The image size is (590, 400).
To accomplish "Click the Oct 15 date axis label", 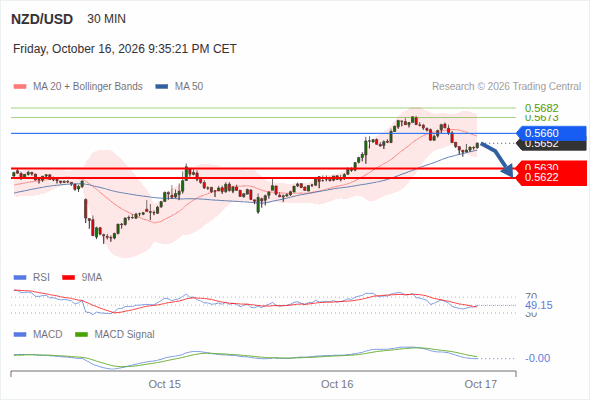I will (x=164, y=384).
